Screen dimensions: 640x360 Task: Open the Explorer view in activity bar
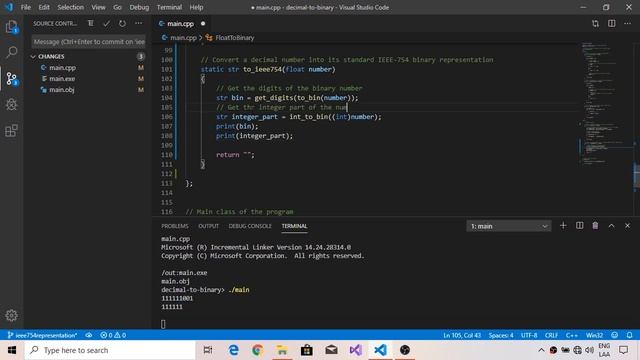pos(11,27)
